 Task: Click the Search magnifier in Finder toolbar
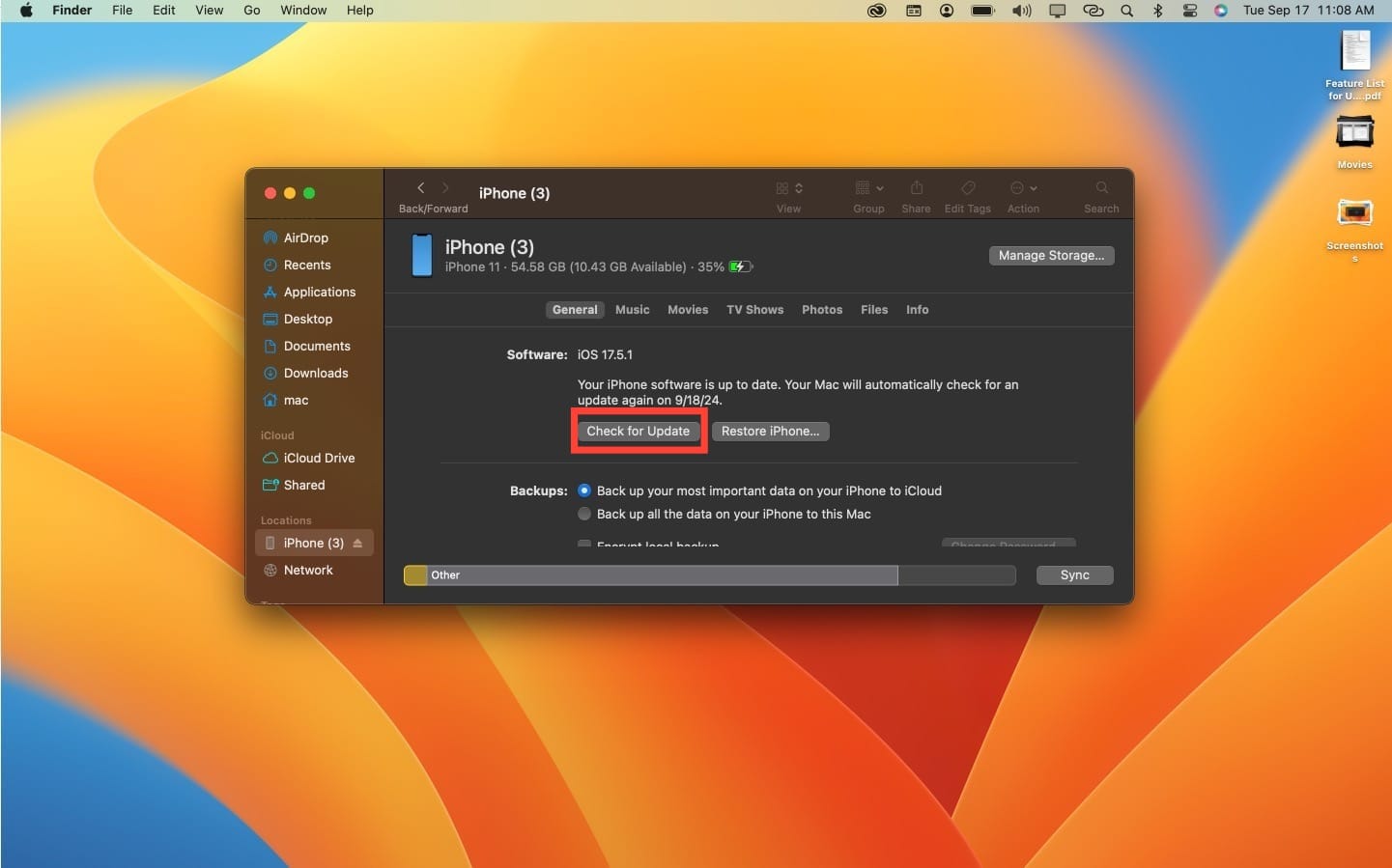pyautogui.click(x=1101, y=187)
